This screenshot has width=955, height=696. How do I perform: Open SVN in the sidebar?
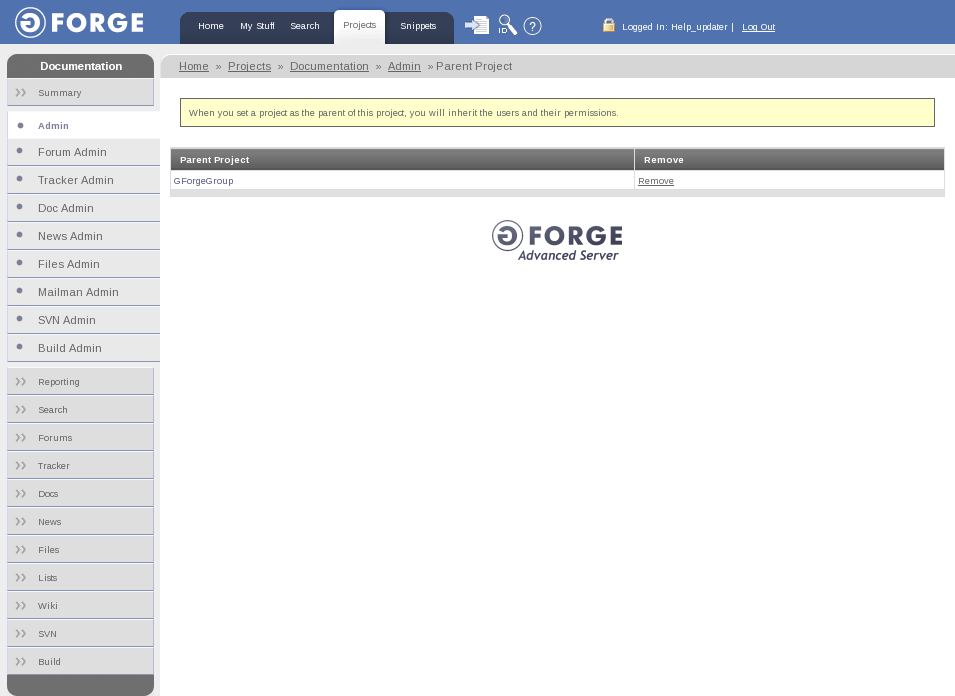pos(80,634)
